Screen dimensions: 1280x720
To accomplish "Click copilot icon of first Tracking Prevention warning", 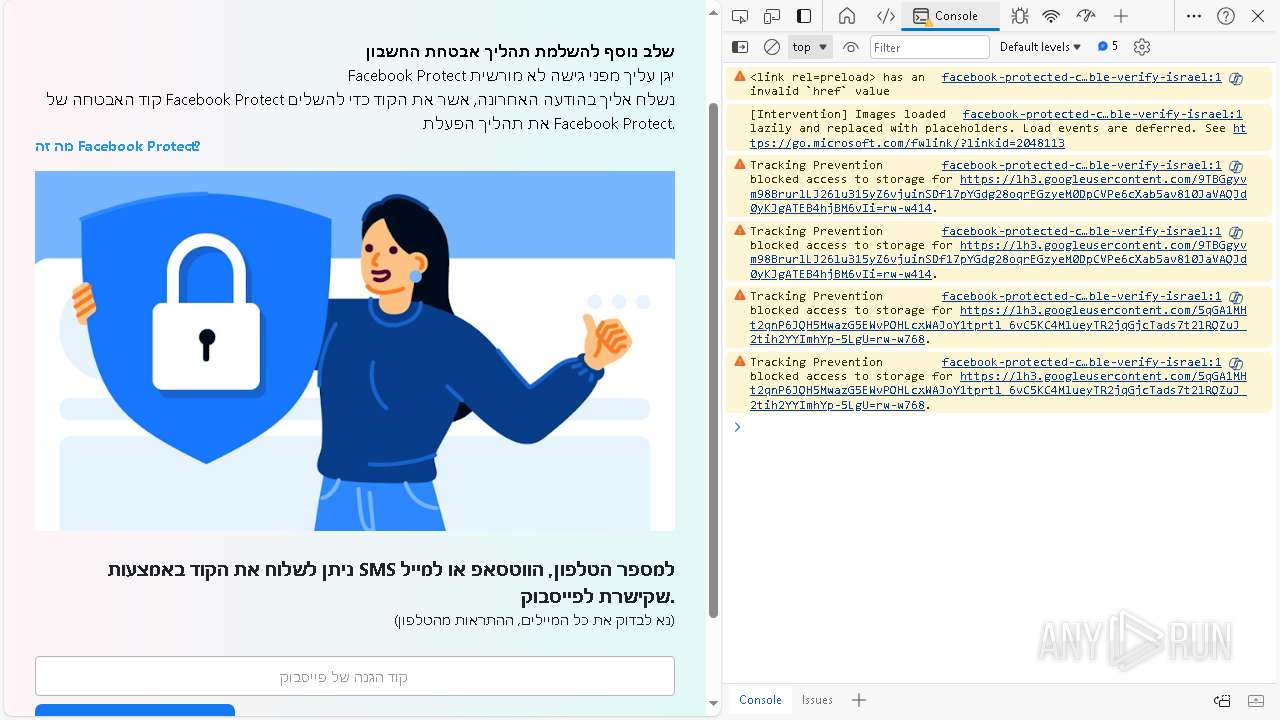I will click(x=1236, y=166).
